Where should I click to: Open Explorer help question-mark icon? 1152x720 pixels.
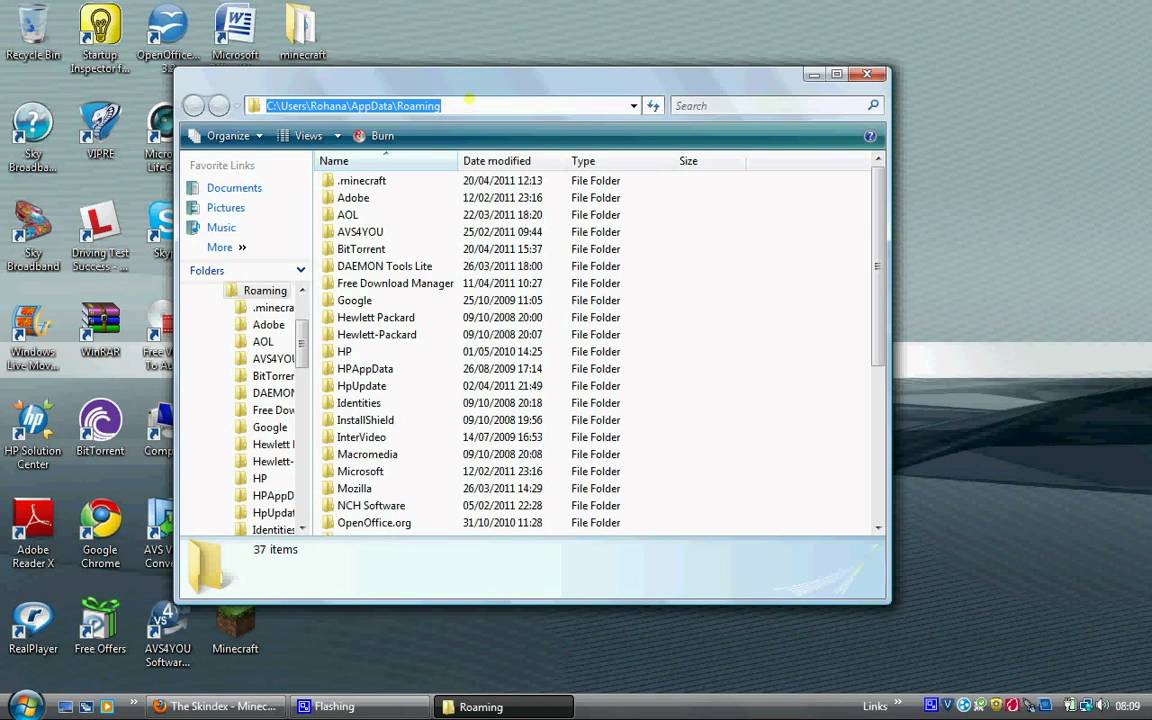tap(870, 136)
